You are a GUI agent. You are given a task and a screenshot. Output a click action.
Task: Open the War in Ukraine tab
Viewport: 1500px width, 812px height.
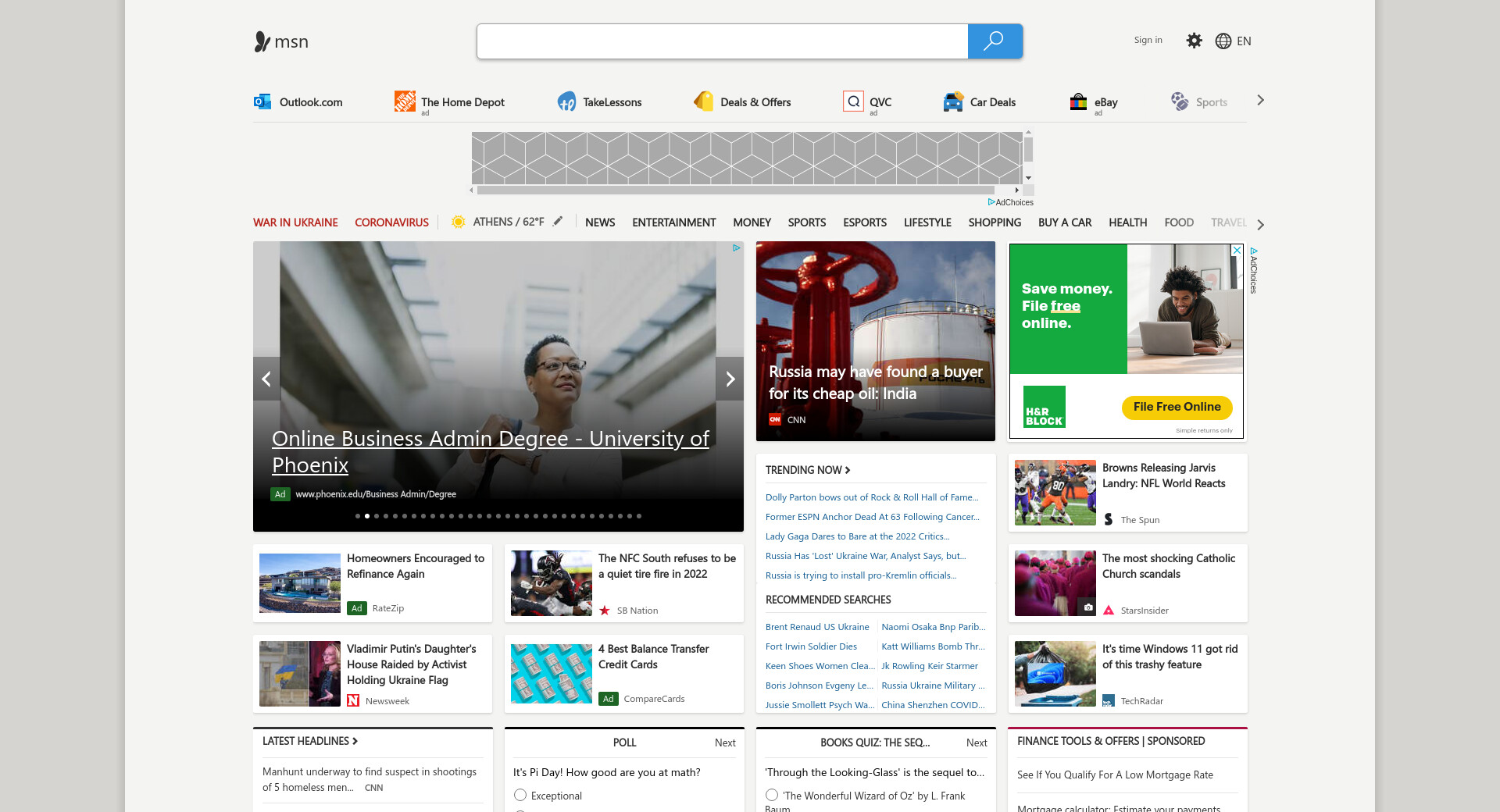pyautogui.click(x=295, y=223)
